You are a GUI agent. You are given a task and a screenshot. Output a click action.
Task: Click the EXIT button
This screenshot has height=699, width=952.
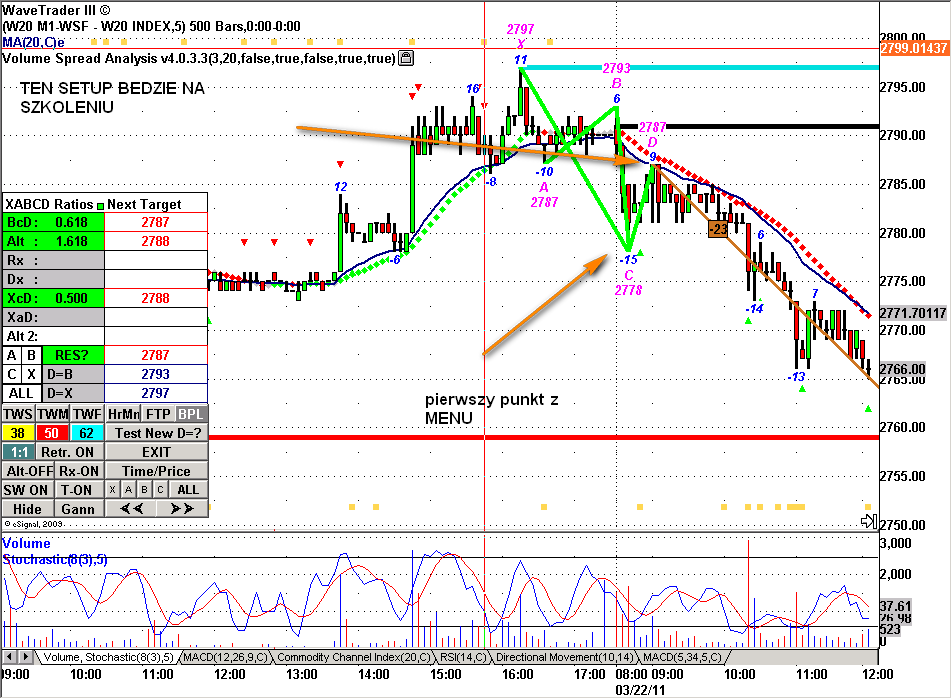pyautogui.click(x=157, y=452)
